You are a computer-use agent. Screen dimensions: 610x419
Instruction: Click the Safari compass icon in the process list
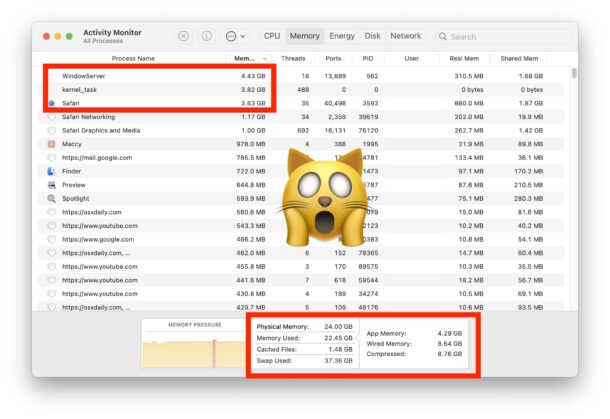tap(52, 103)
